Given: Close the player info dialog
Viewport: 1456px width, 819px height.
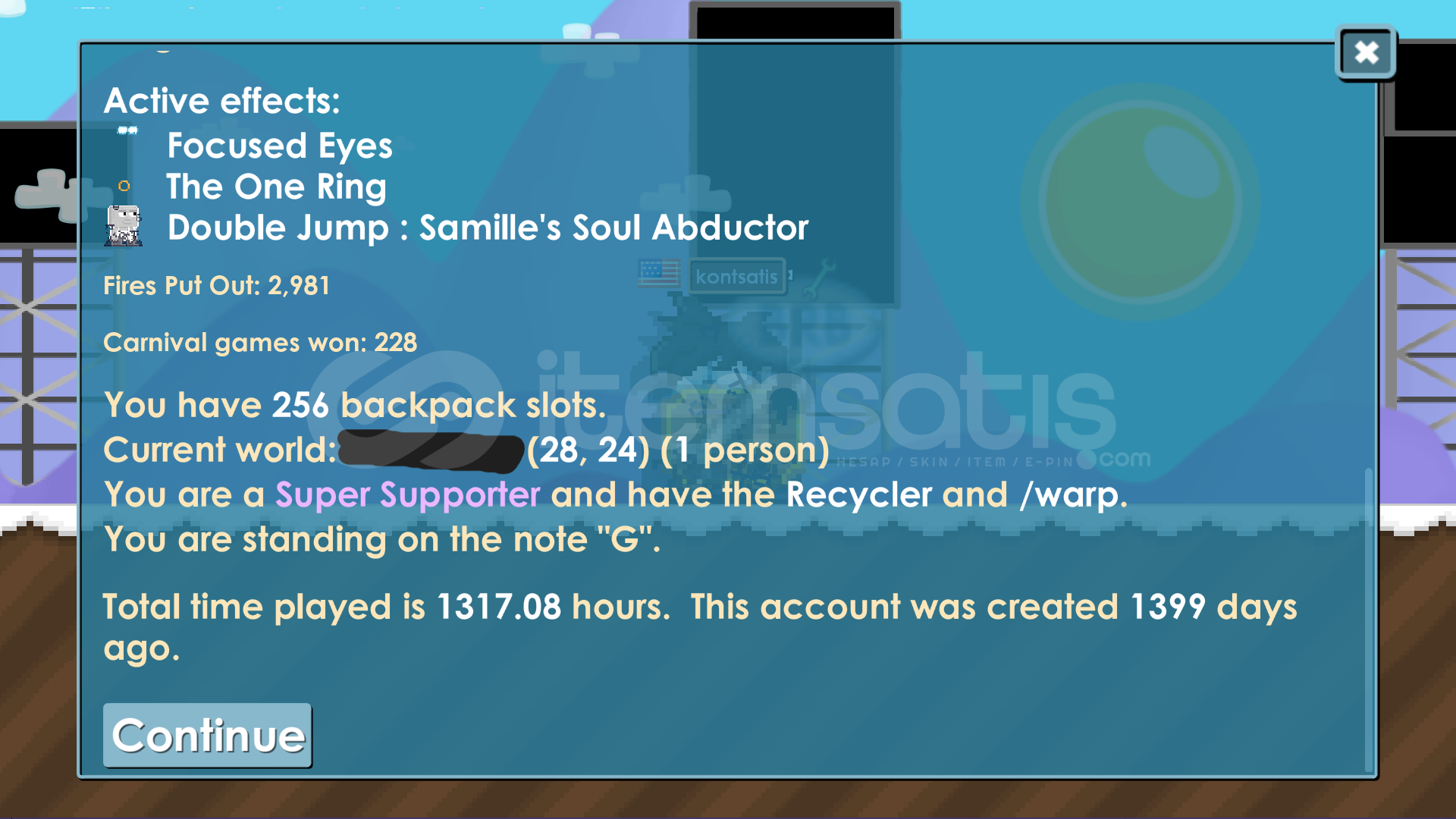Looking at the screenshot, I should click(1366, 52).
